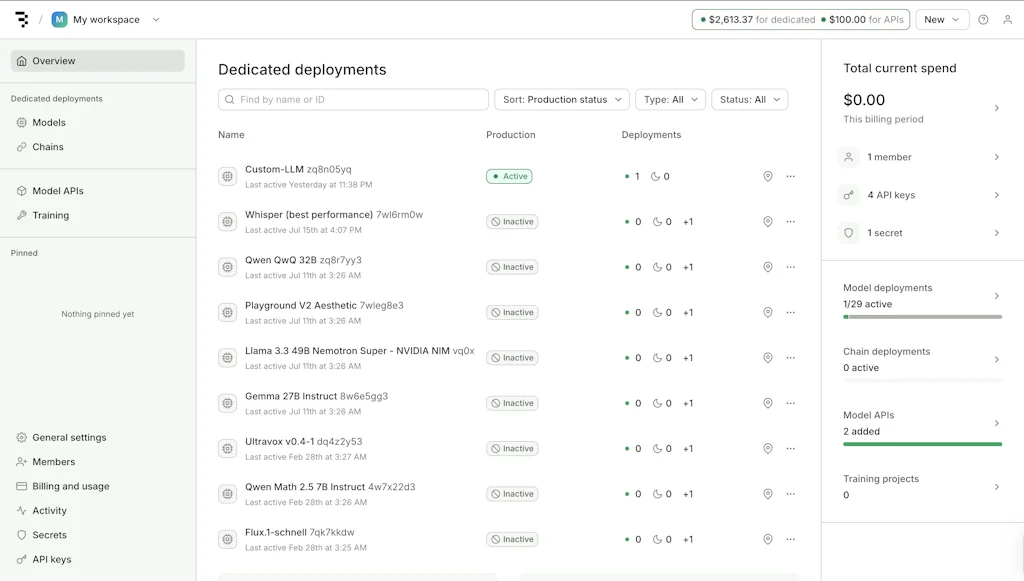Click the Find by name or ID search field
Viewport: 1024px width, 581px height.
coord(352,99)
